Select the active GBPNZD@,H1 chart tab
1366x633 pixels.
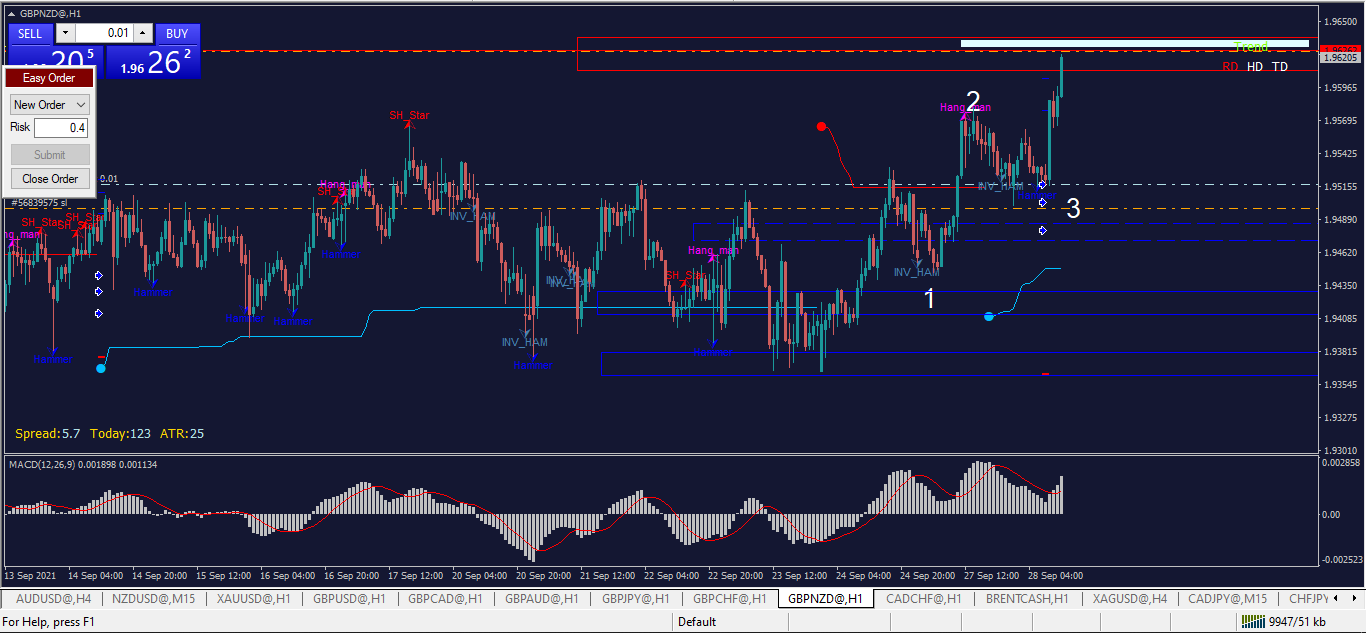pos(825,598)
